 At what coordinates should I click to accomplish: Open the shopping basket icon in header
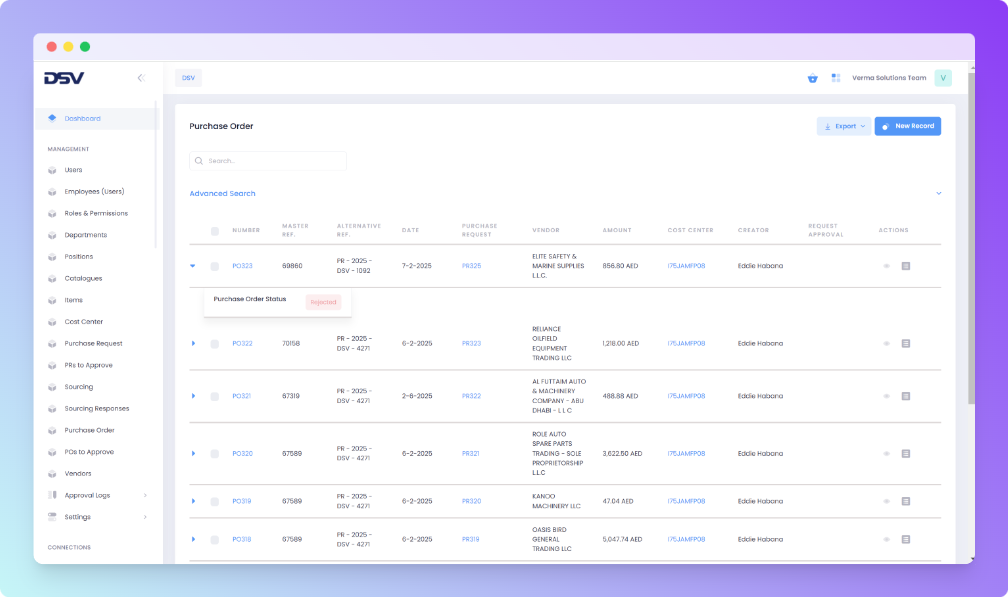812,78
